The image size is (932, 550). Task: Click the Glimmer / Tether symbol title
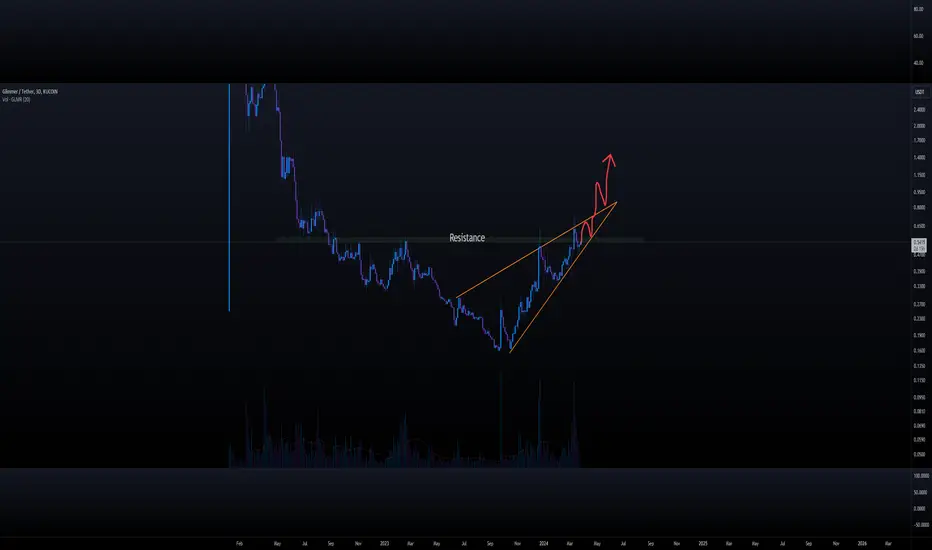(30, 92)
